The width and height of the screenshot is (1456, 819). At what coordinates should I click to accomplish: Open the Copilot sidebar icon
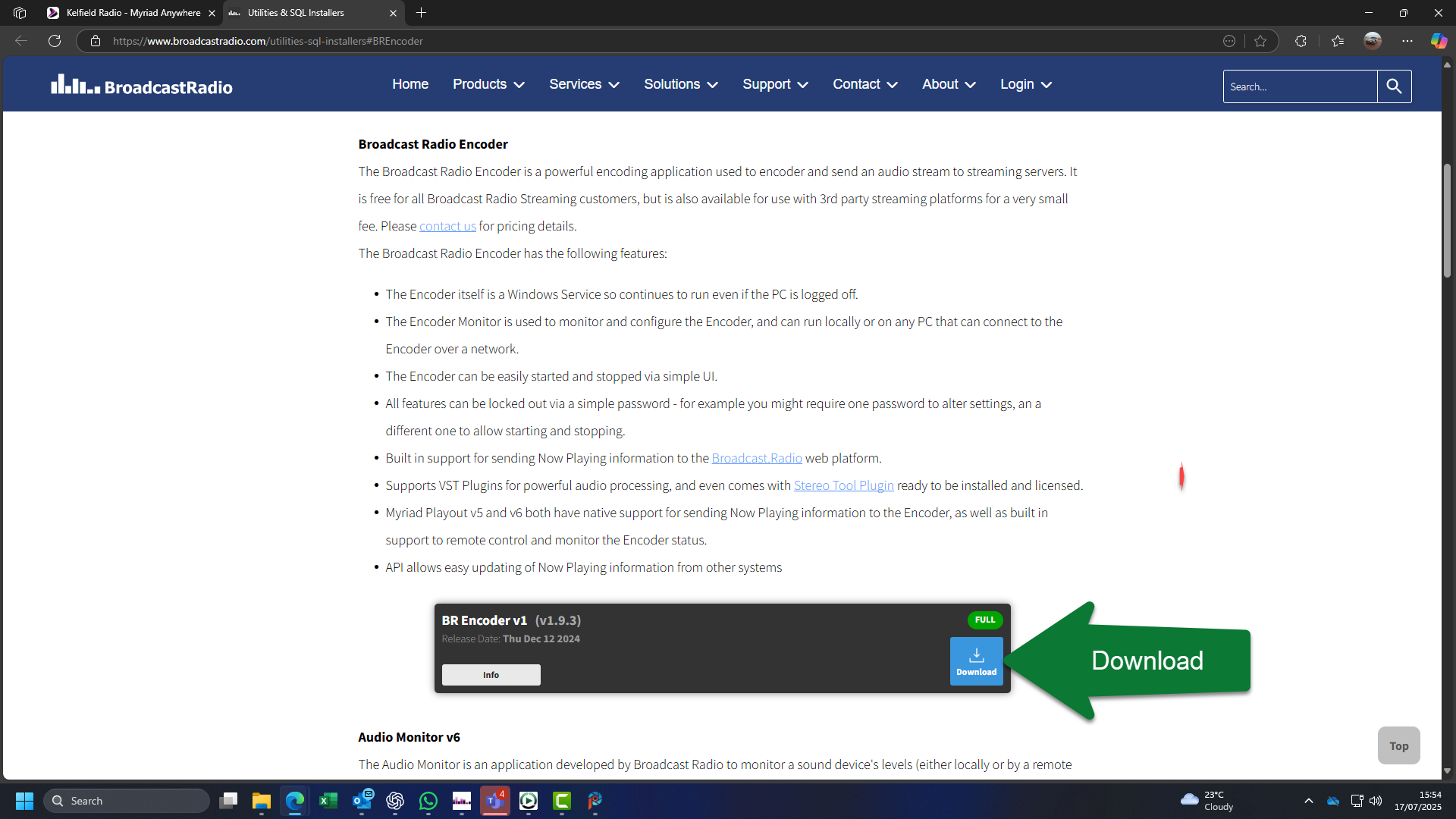[x=1439, y=41]
